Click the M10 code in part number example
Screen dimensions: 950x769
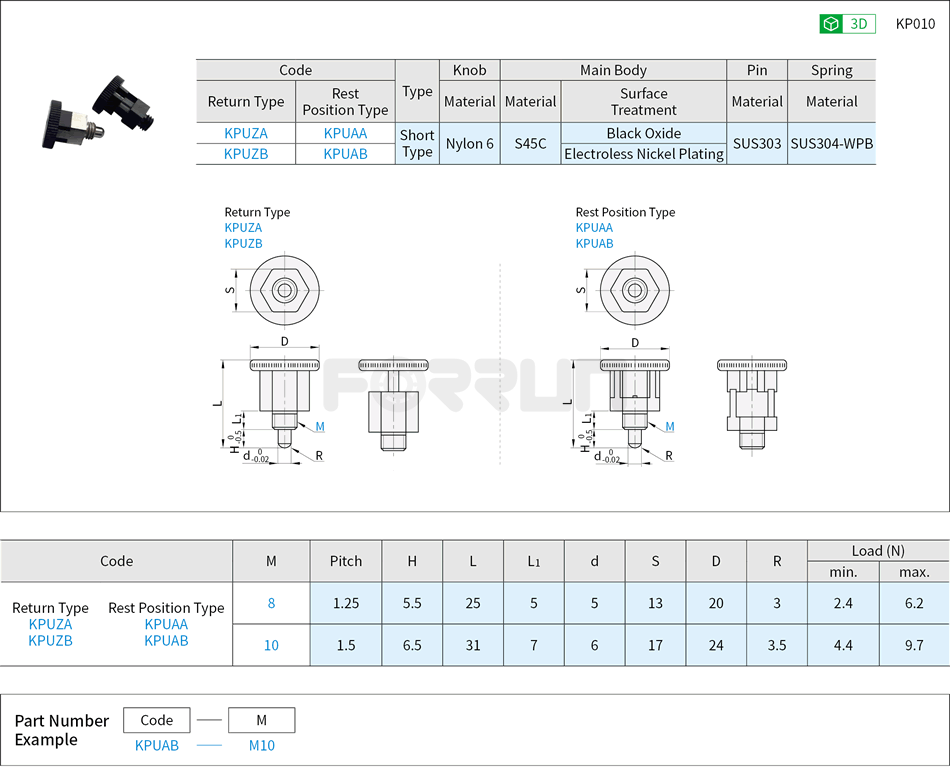(x=260, y=745)
